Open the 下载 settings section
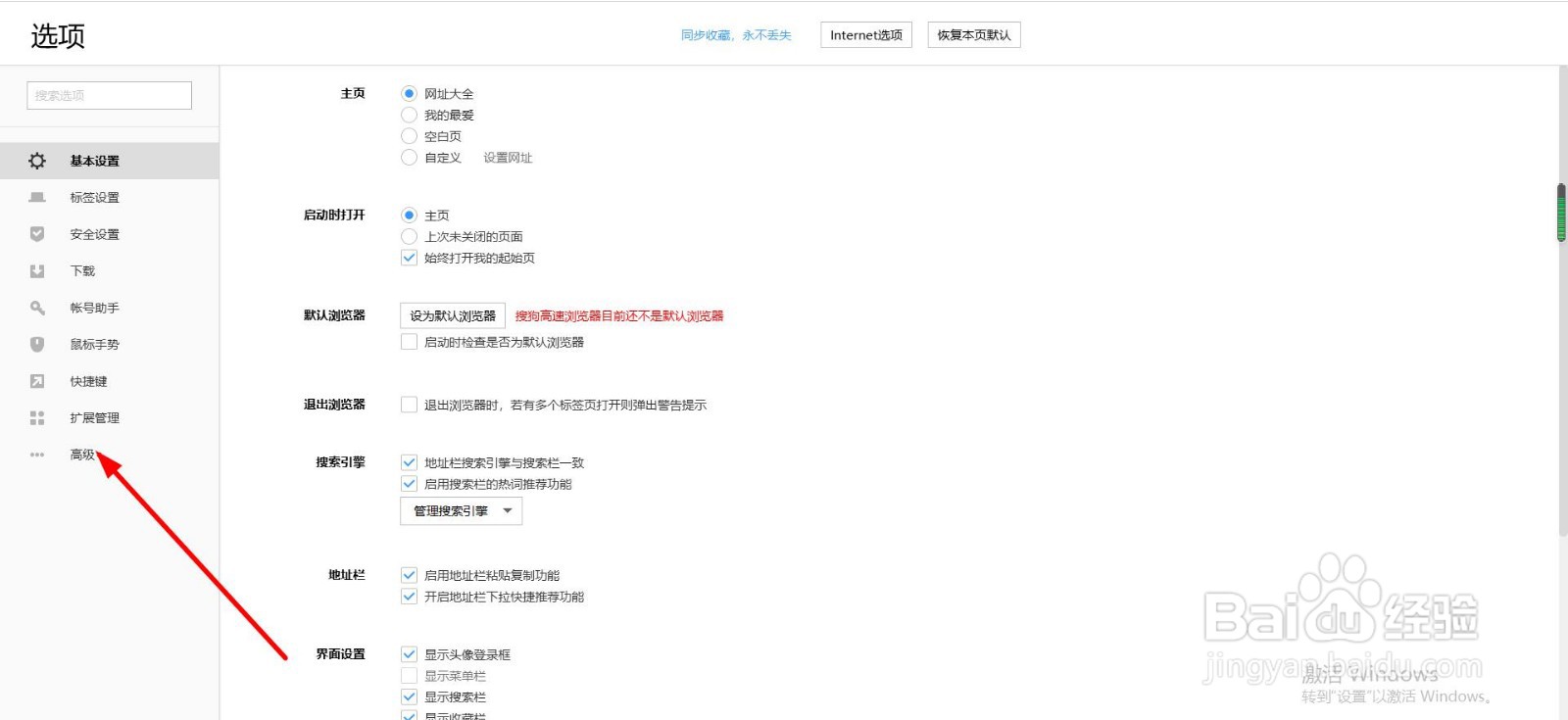This screenshot has height=720, width=1568. (x=110, y=271)
